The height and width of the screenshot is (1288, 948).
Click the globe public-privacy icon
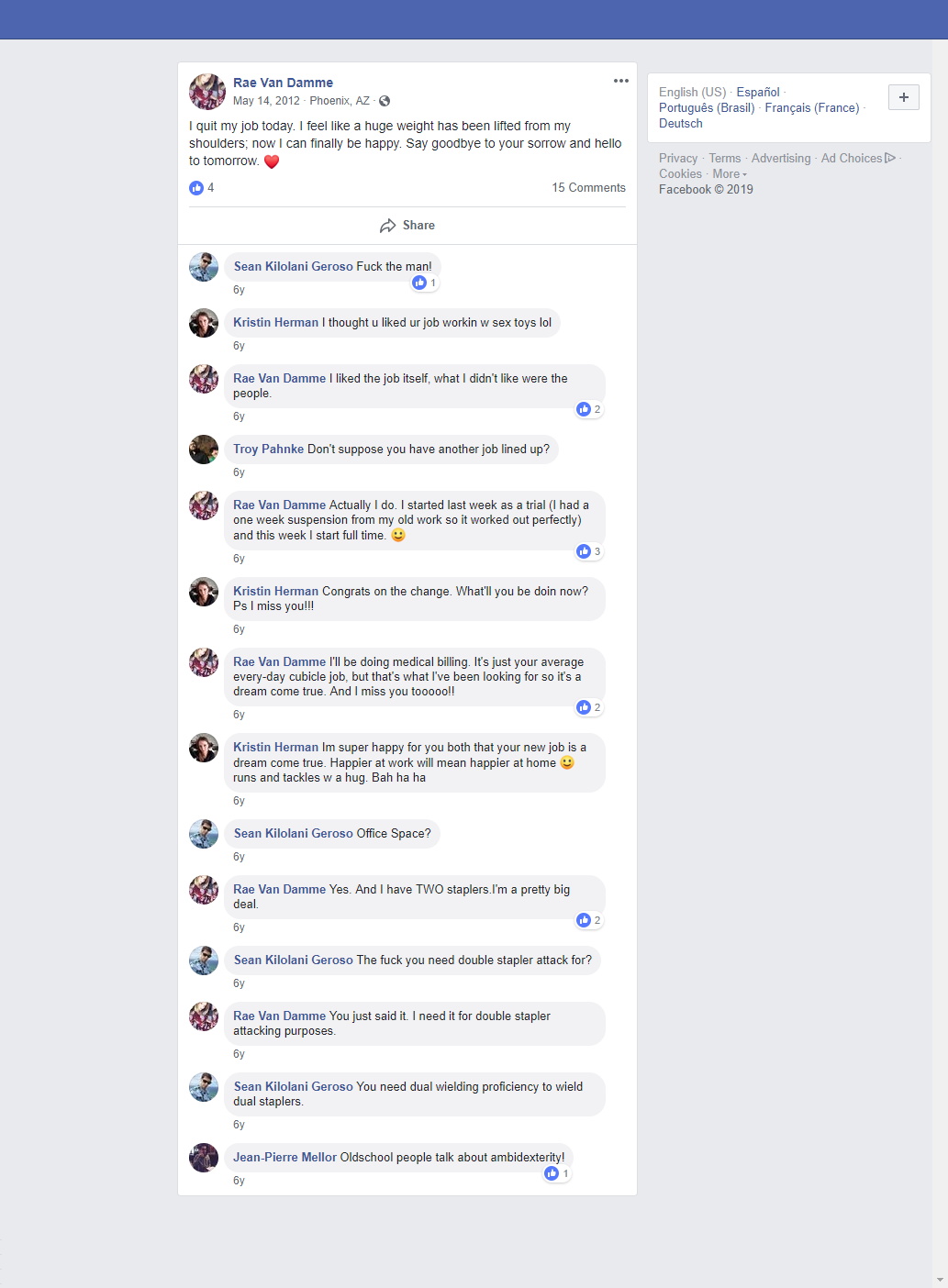(x=385, y=101)
